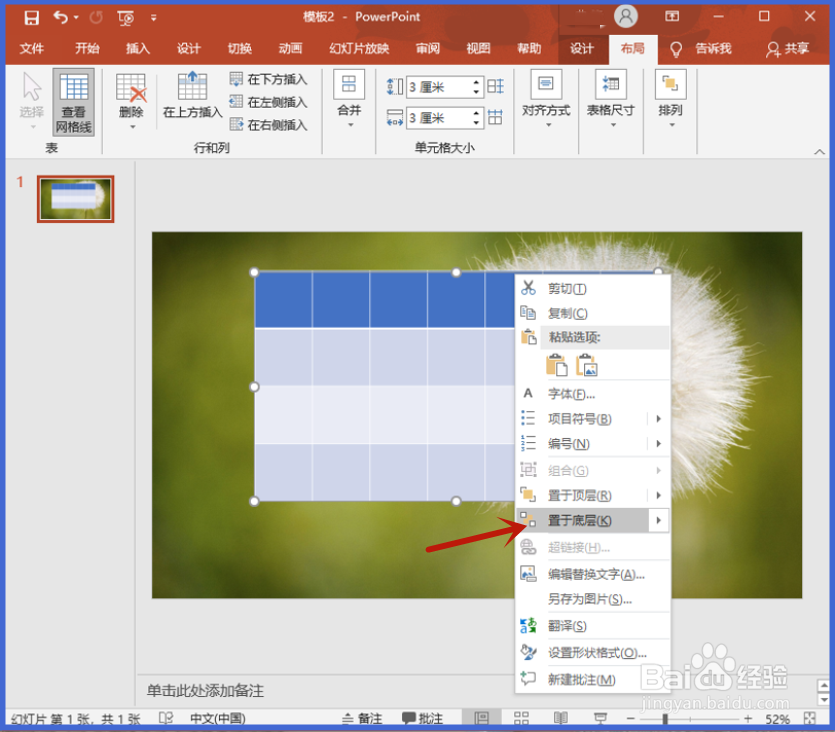Image resolution: width=835 pixels, height=732 pixels.
Task: Toggle 批注 comments pane in status bar
Action: [x=422, y=719]
